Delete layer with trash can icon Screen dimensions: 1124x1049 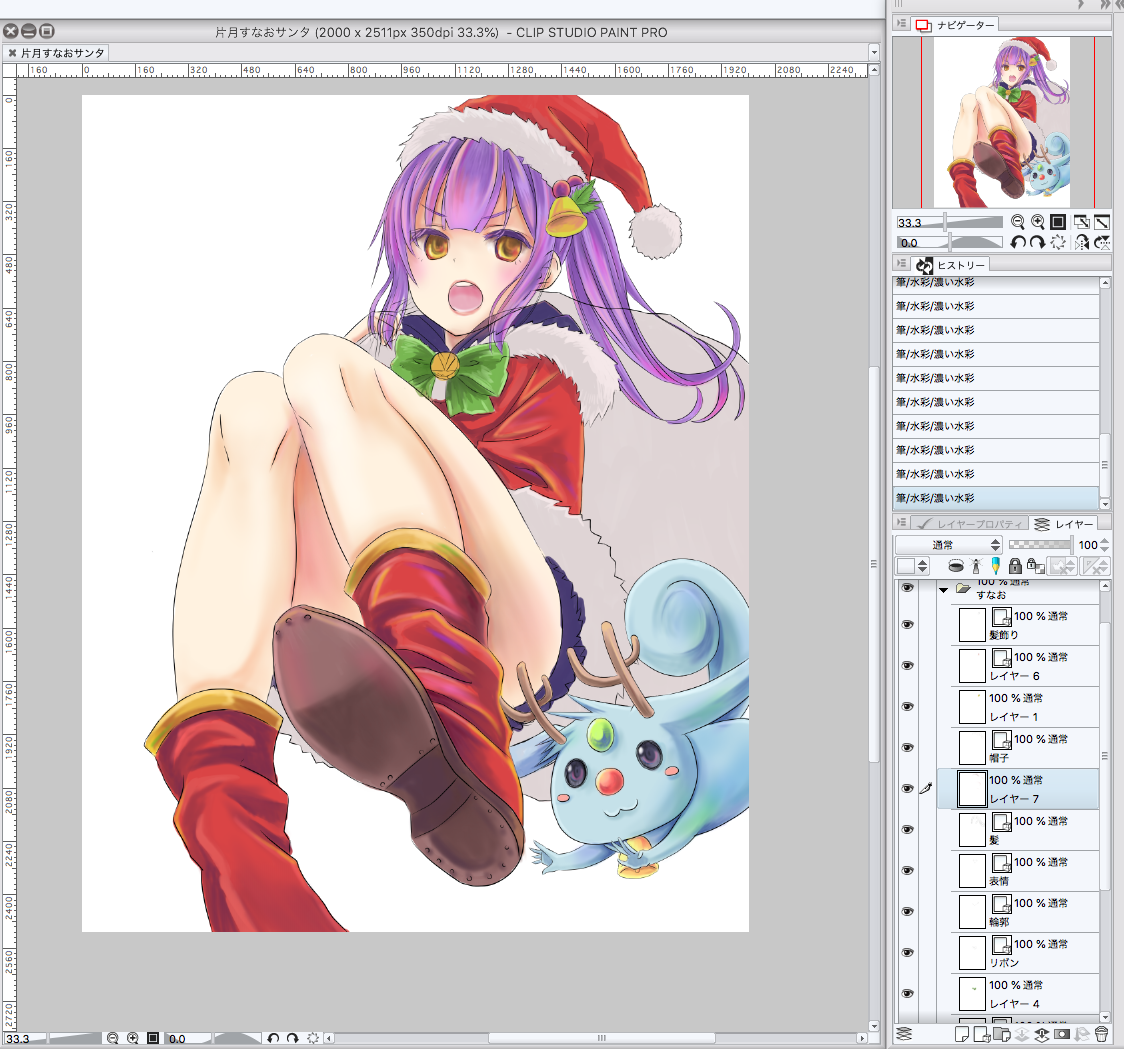[1102, 1034]
